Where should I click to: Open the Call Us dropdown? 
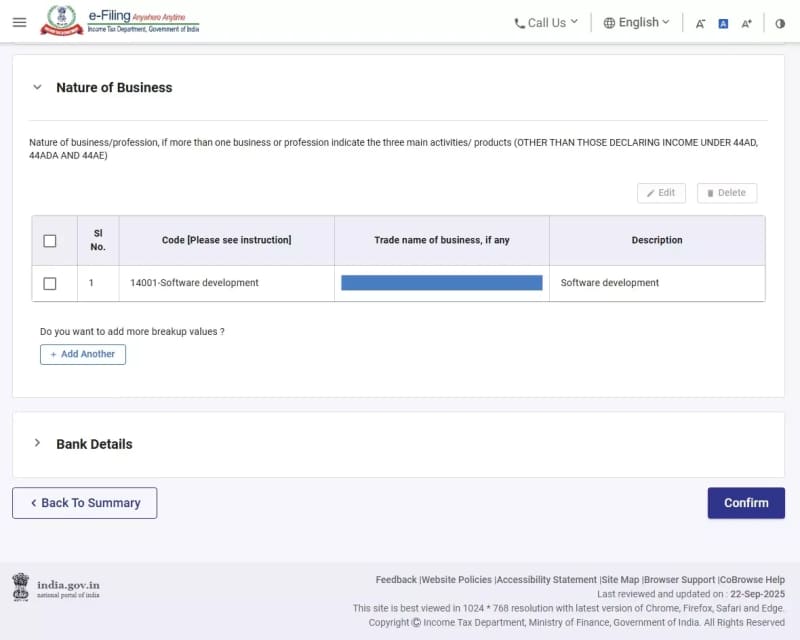click(x=546, y=23)
